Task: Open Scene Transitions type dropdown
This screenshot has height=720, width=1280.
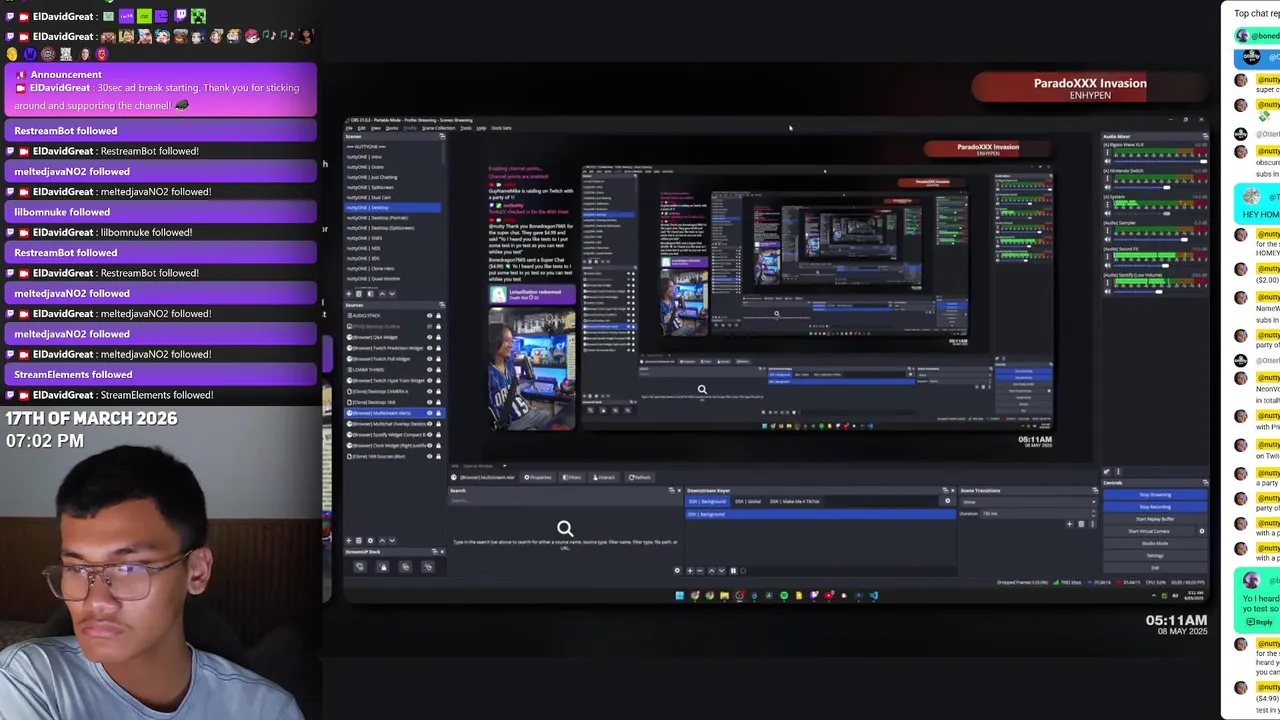Action: click(x=1028, y=502)
